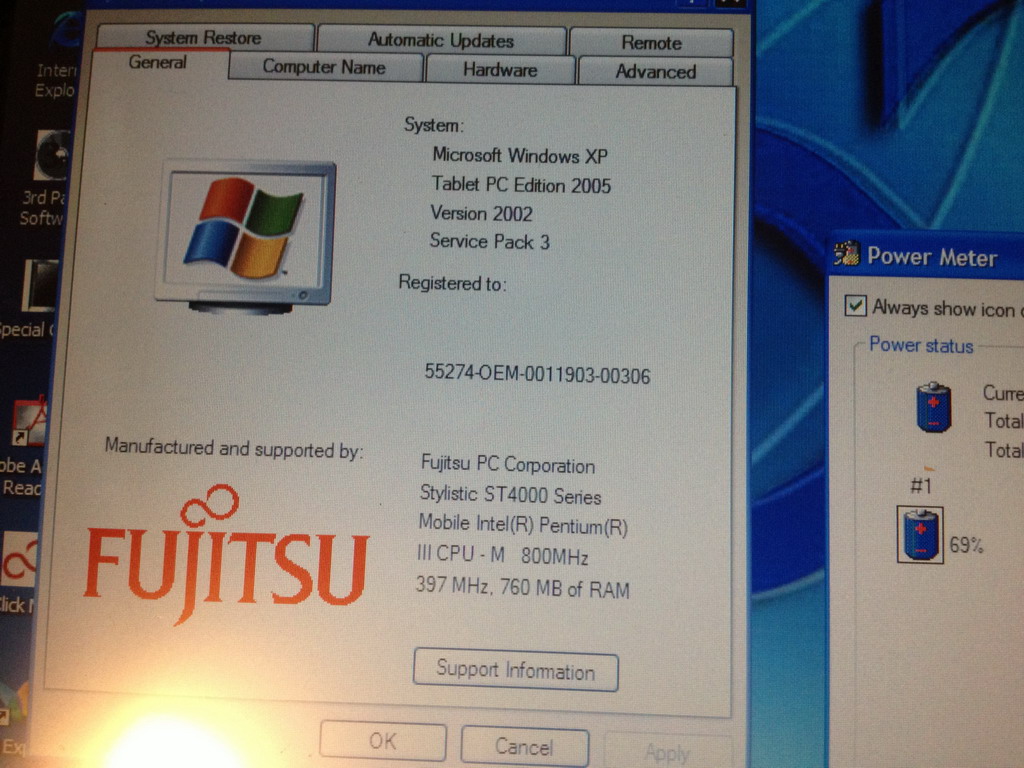This screenshot has height=768, width=1024.
Task: Click the Power Meter title bar icon
Action: pyautogui.click(x=847, y=256)
